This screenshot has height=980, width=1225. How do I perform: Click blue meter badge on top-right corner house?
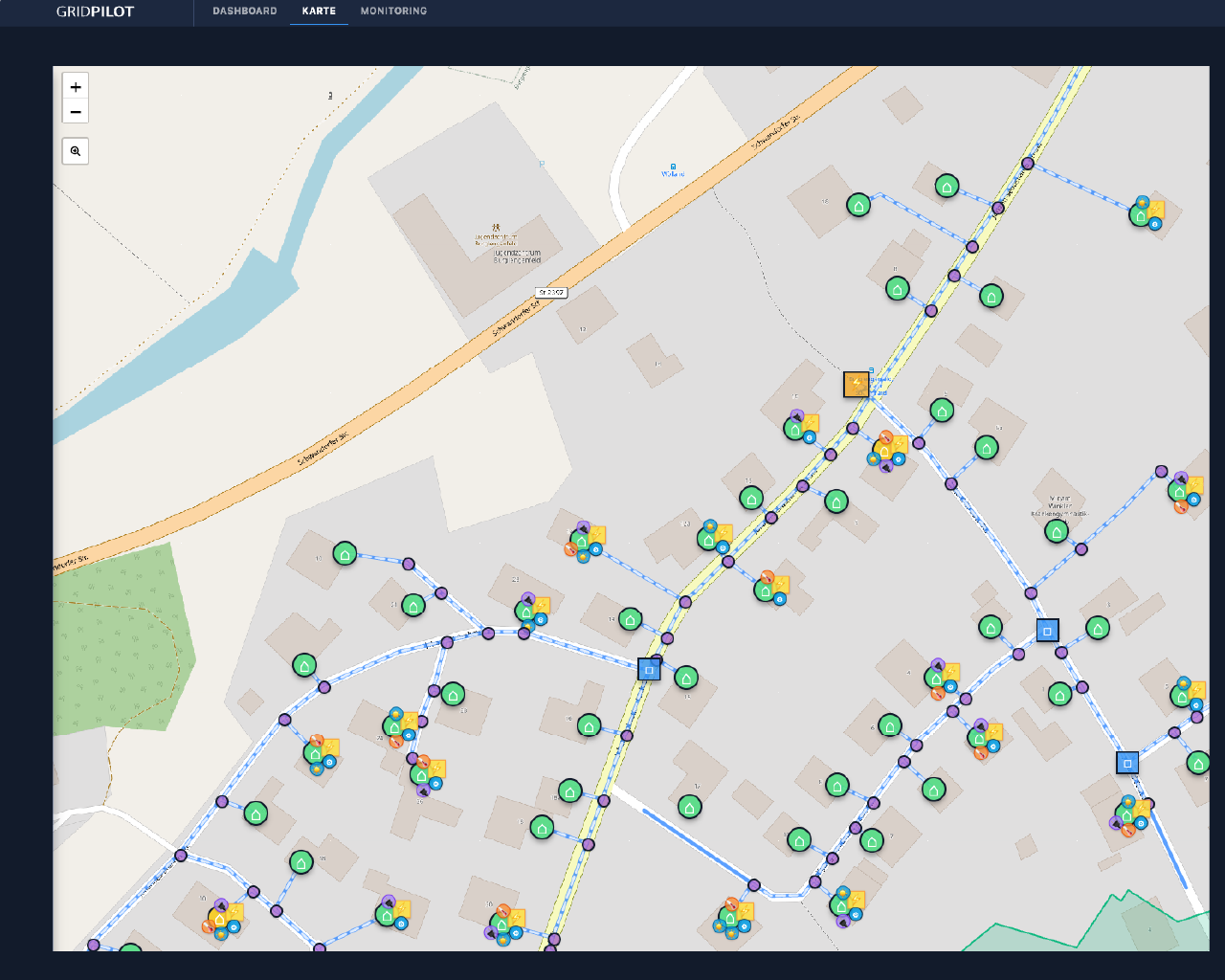(x=1154, y=224)
